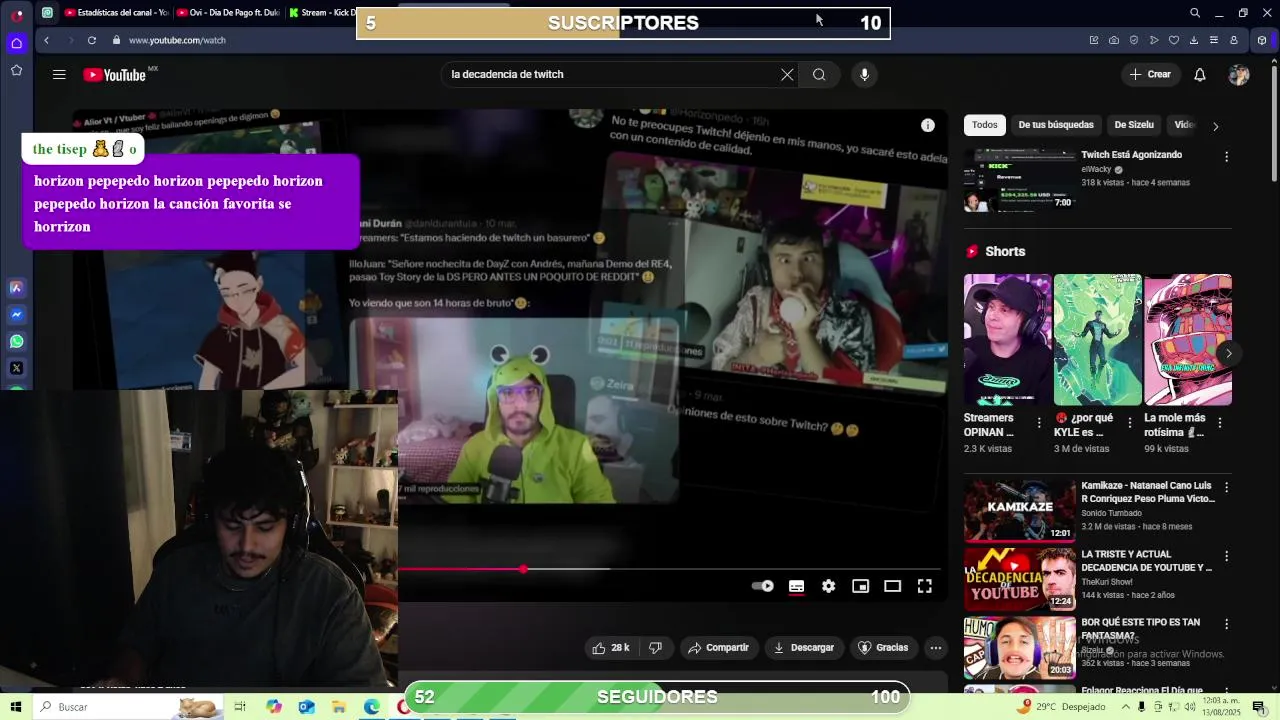Open the sidebar home icon
This screenshot has height=720, width=1280.
click(16, 43)
